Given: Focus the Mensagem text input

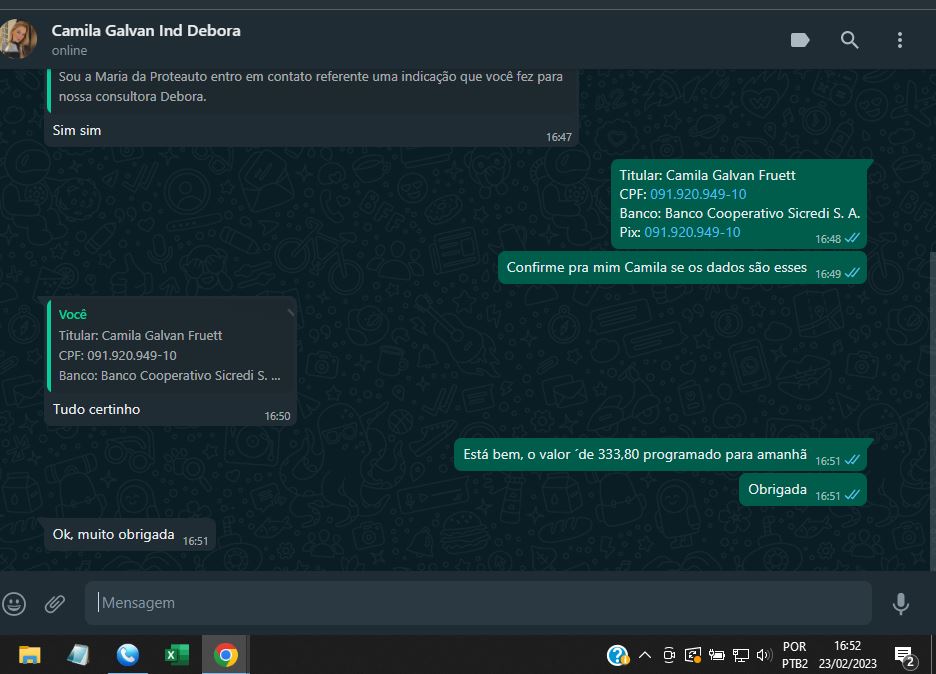Looking at the screenshot, I should point(478,603).
